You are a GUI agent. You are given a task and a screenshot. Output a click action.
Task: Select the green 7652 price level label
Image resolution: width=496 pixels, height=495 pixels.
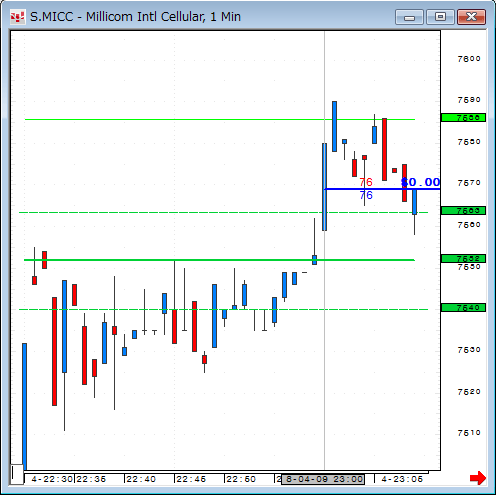pyautogui.click(x=463, y=259)
